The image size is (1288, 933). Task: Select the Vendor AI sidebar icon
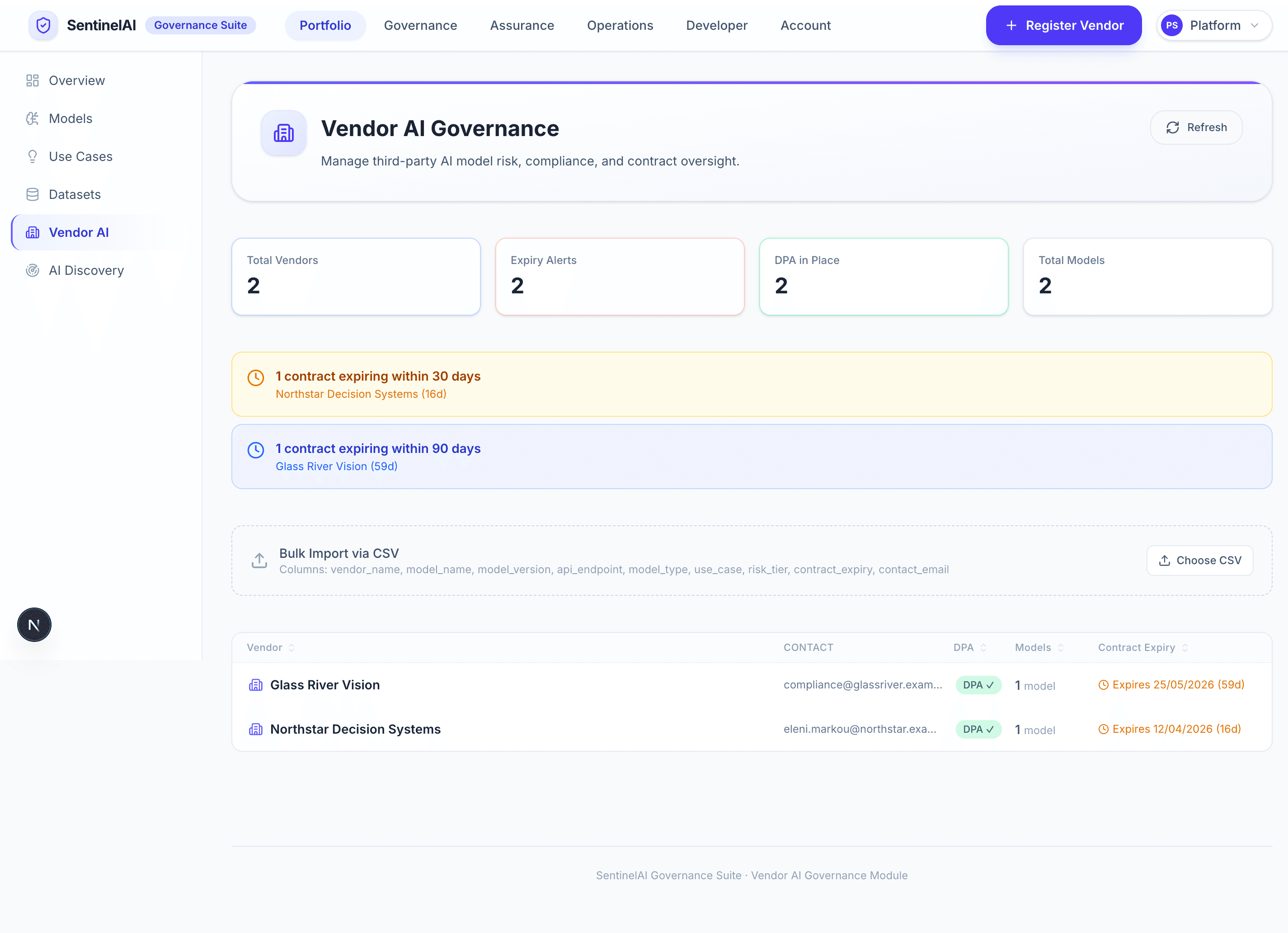(33, 232)
